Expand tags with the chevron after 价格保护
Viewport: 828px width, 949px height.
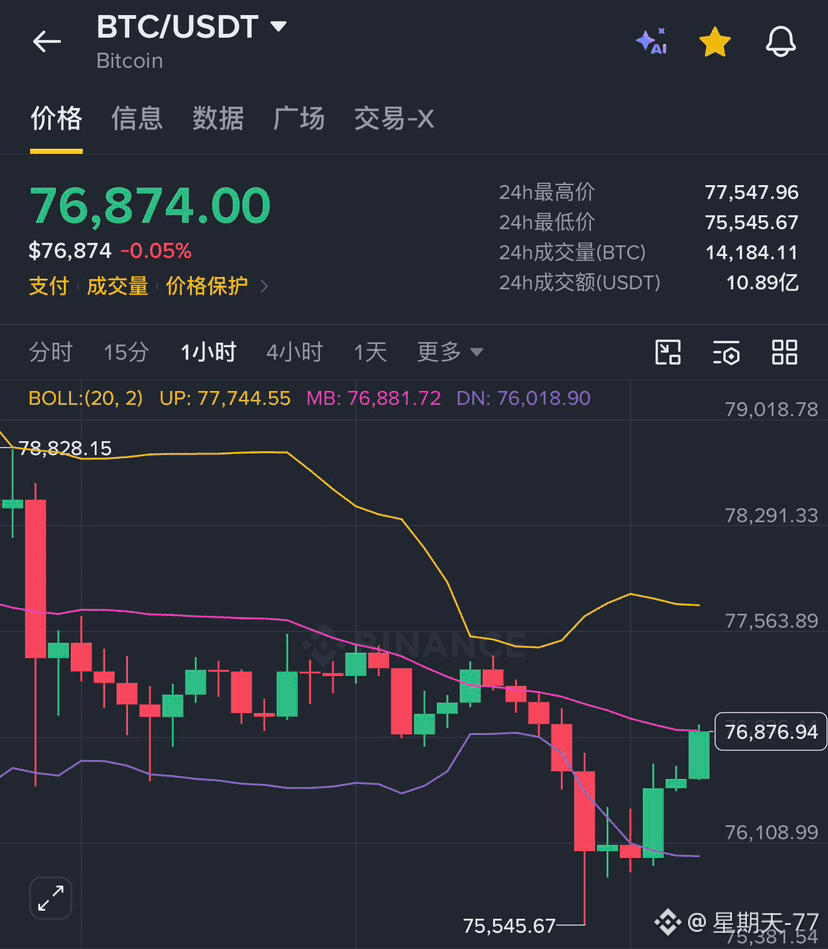tap(264, 286)
